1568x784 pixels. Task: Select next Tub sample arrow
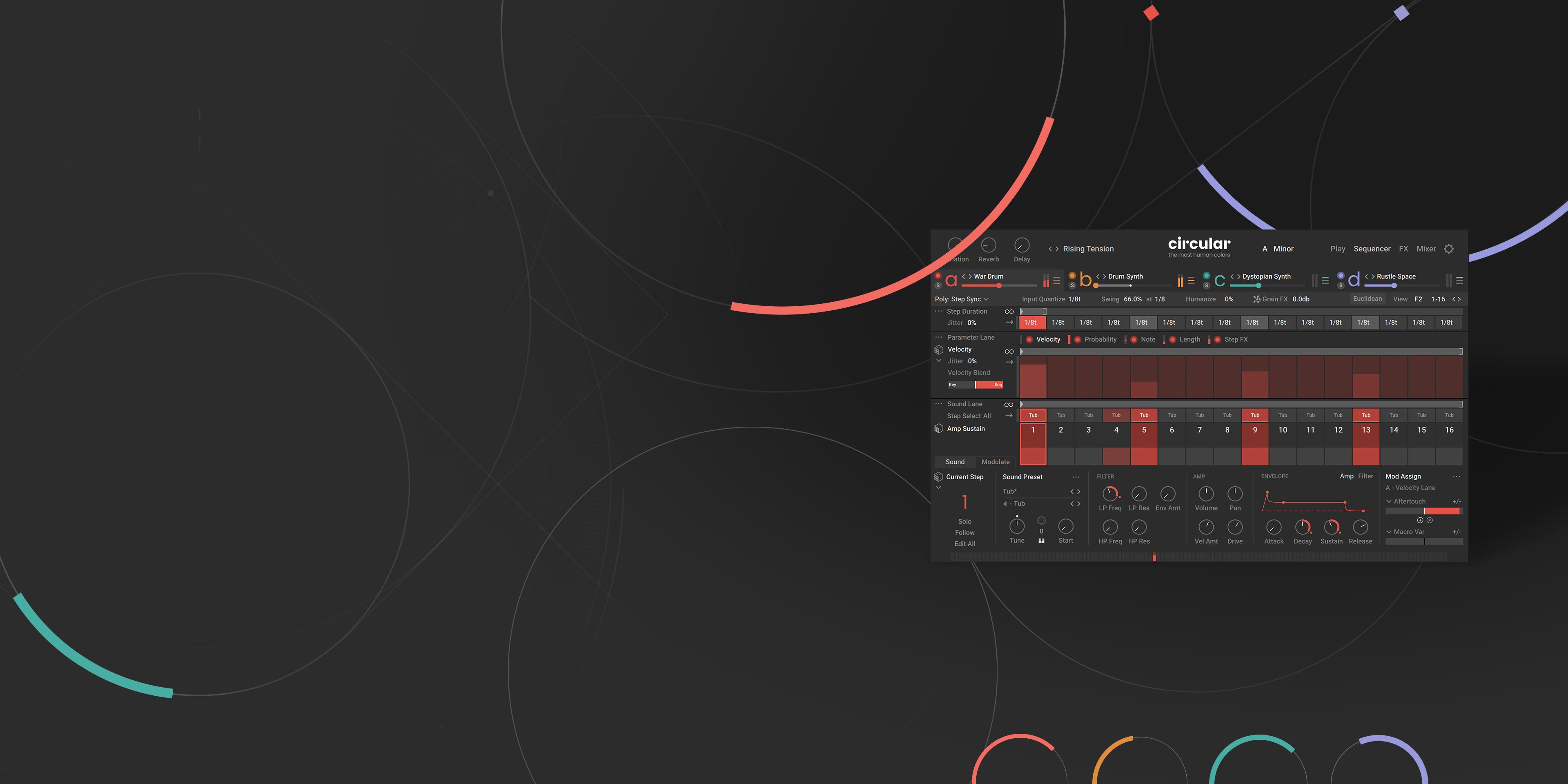[x=1078, y=504]
